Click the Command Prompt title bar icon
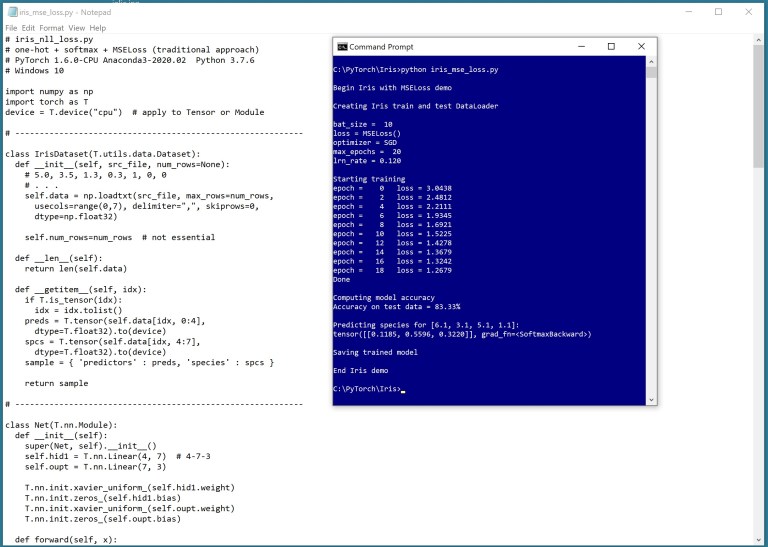The width and height of the screenshot is (768, 547). coord(342,47)
